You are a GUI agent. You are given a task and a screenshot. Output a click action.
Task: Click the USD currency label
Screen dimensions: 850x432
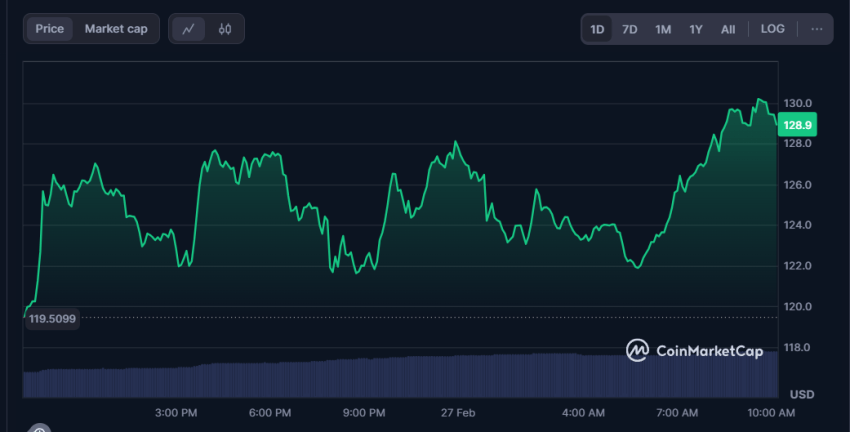[x=802, y=393]
